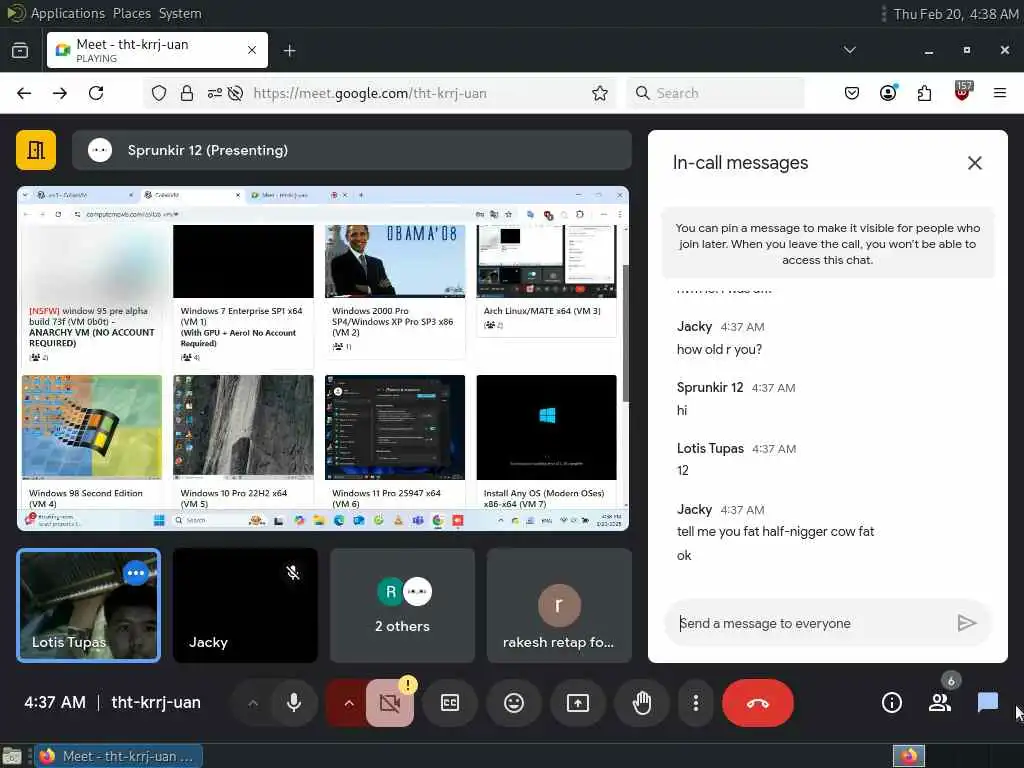Open meeting details info icon
Screen dimensions: 1024x768
(x=891, y=703)
